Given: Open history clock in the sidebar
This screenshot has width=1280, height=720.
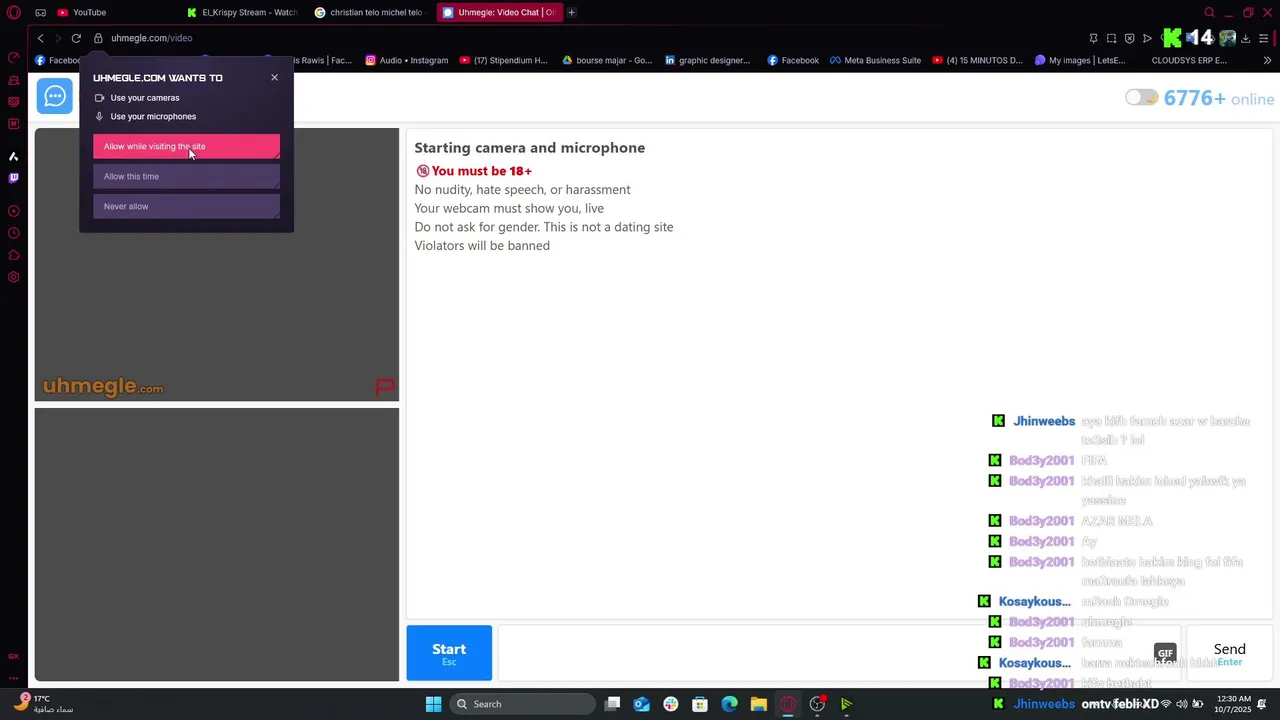Looking at the screenshot, I should [x=14, y=233].
